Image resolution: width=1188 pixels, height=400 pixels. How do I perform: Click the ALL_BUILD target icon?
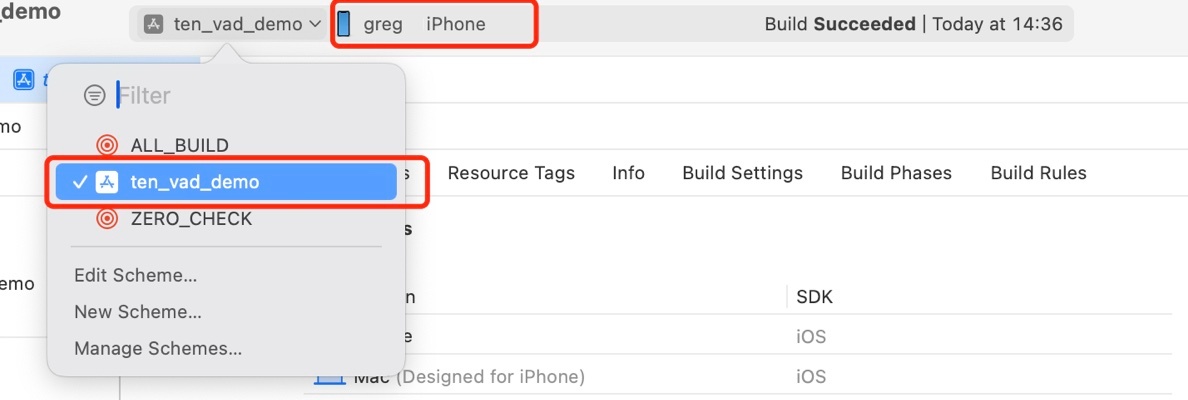pyautogui.click(x=107, y=145)
